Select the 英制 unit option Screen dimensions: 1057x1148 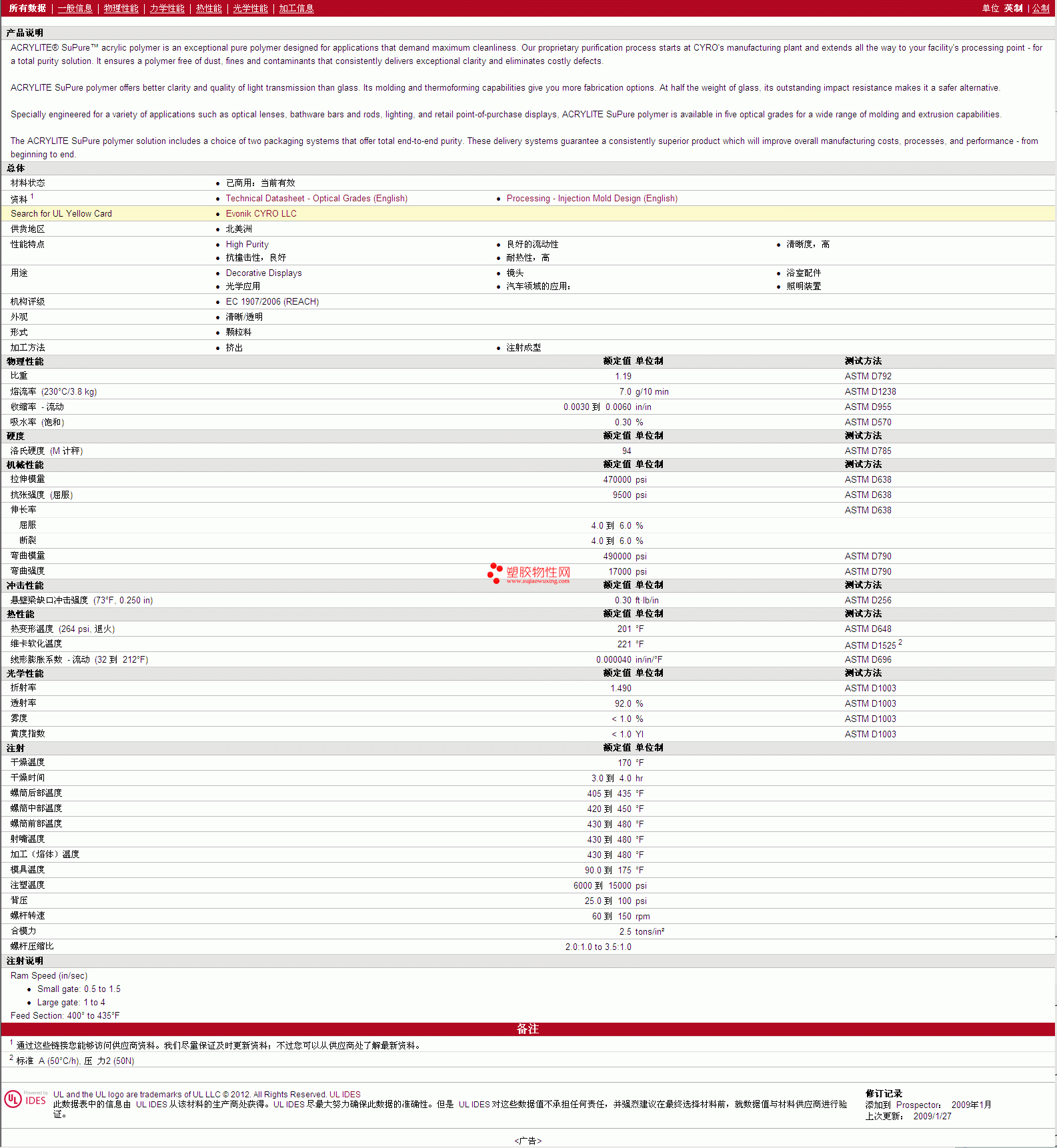point(1013,8)
